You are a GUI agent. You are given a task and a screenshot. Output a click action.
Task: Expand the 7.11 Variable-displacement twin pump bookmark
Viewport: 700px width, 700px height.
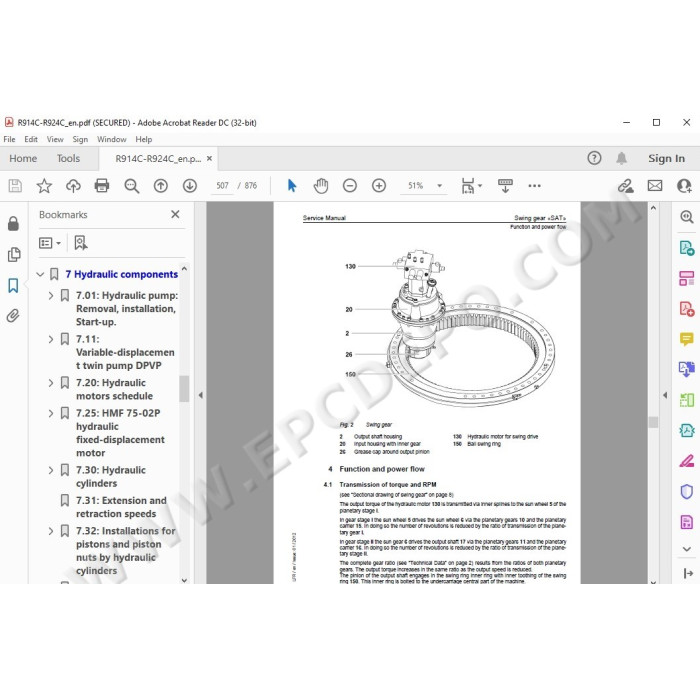point(51,339)
